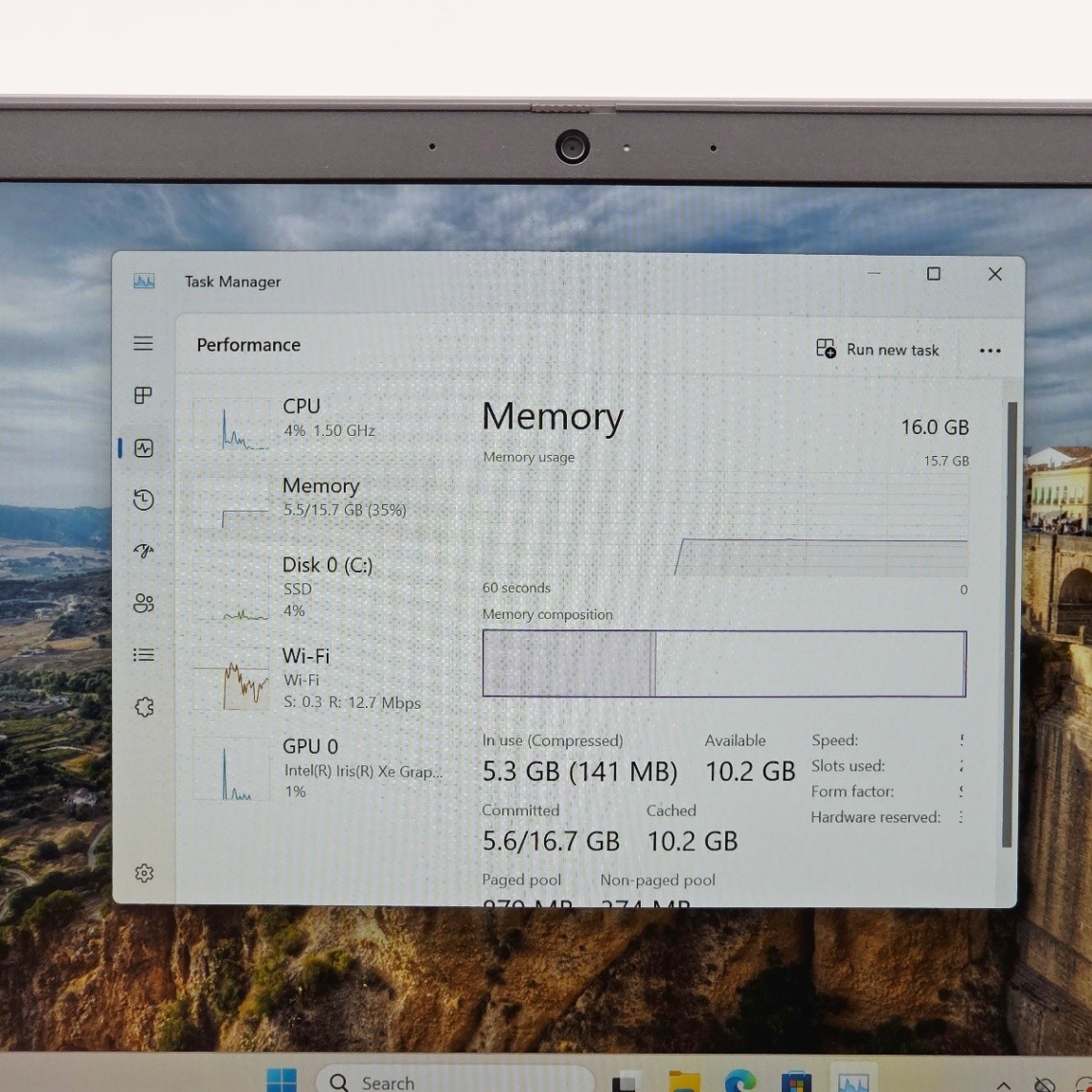Maximize the Task Manager window
The image size is (1092, 1092).
(933, 274)
